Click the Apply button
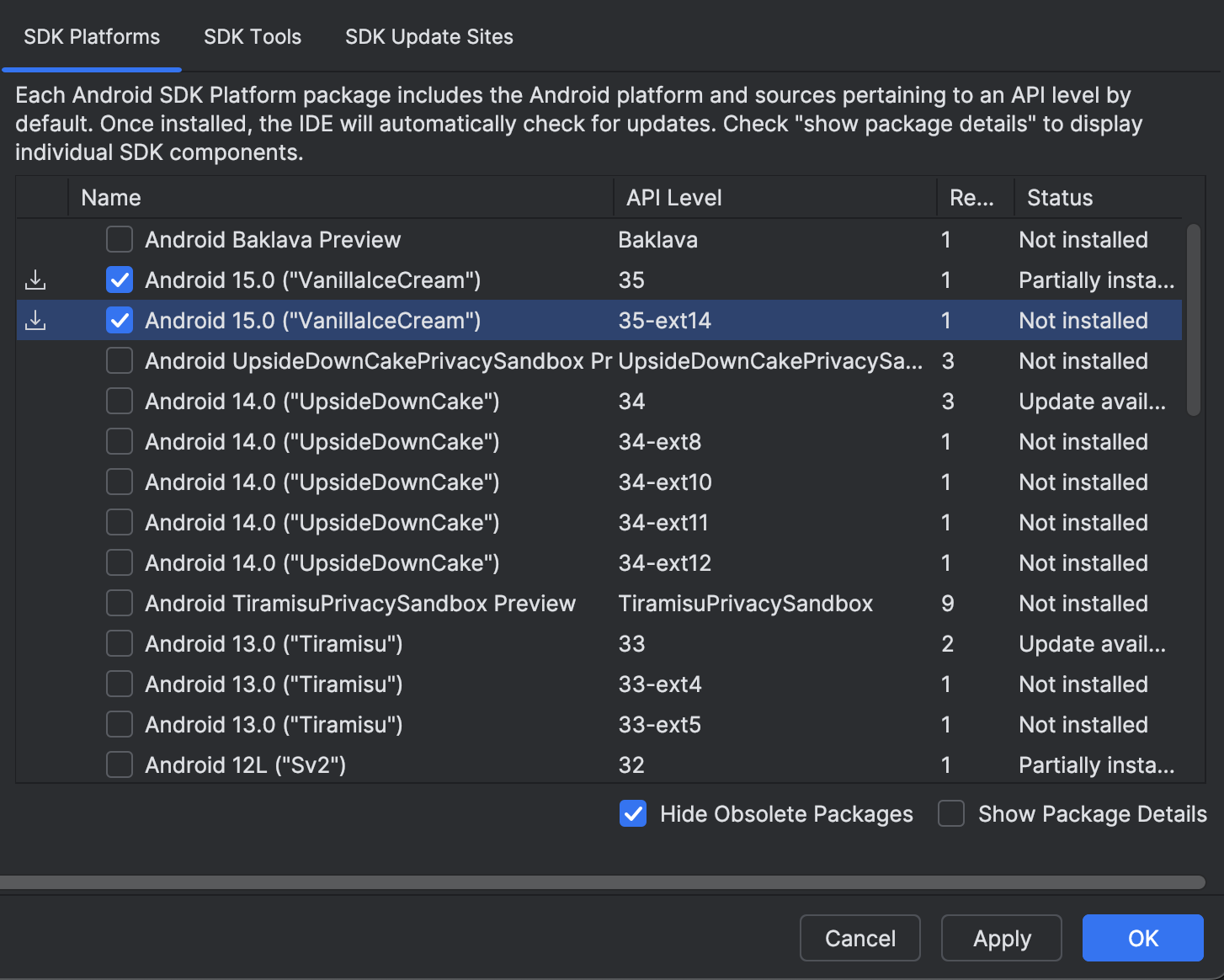This screenshot has height=980, width=1224. [x=1001, y=938]
